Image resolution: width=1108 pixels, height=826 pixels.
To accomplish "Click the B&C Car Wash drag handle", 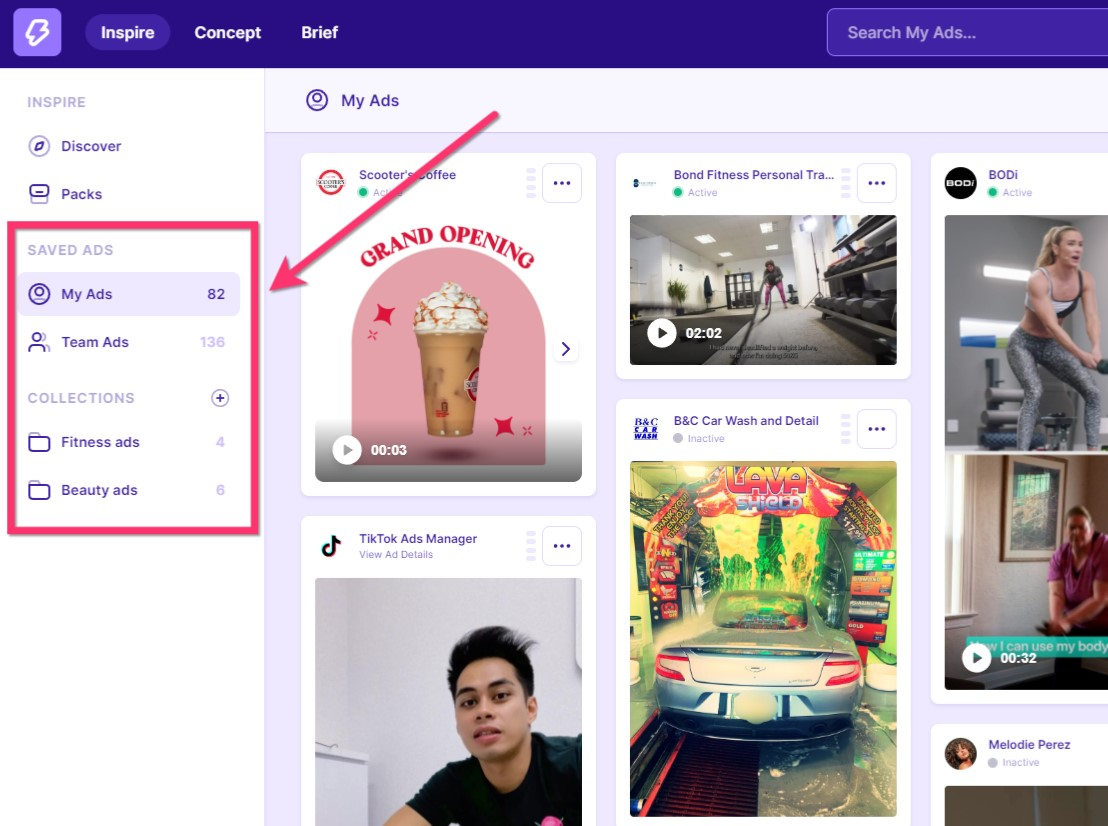I will 846,429.
